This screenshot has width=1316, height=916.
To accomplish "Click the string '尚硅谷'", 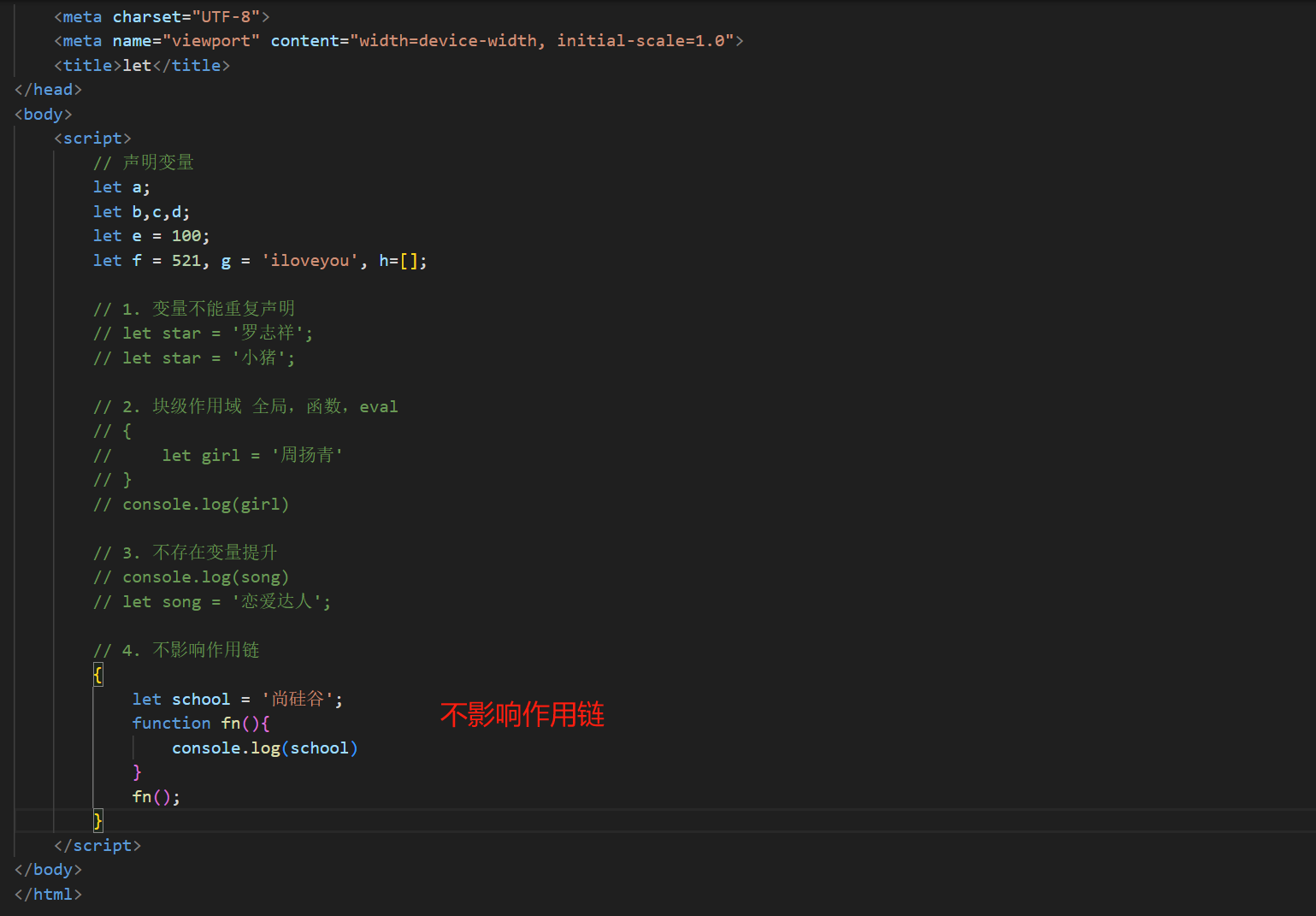I will [x=298, y=700].
